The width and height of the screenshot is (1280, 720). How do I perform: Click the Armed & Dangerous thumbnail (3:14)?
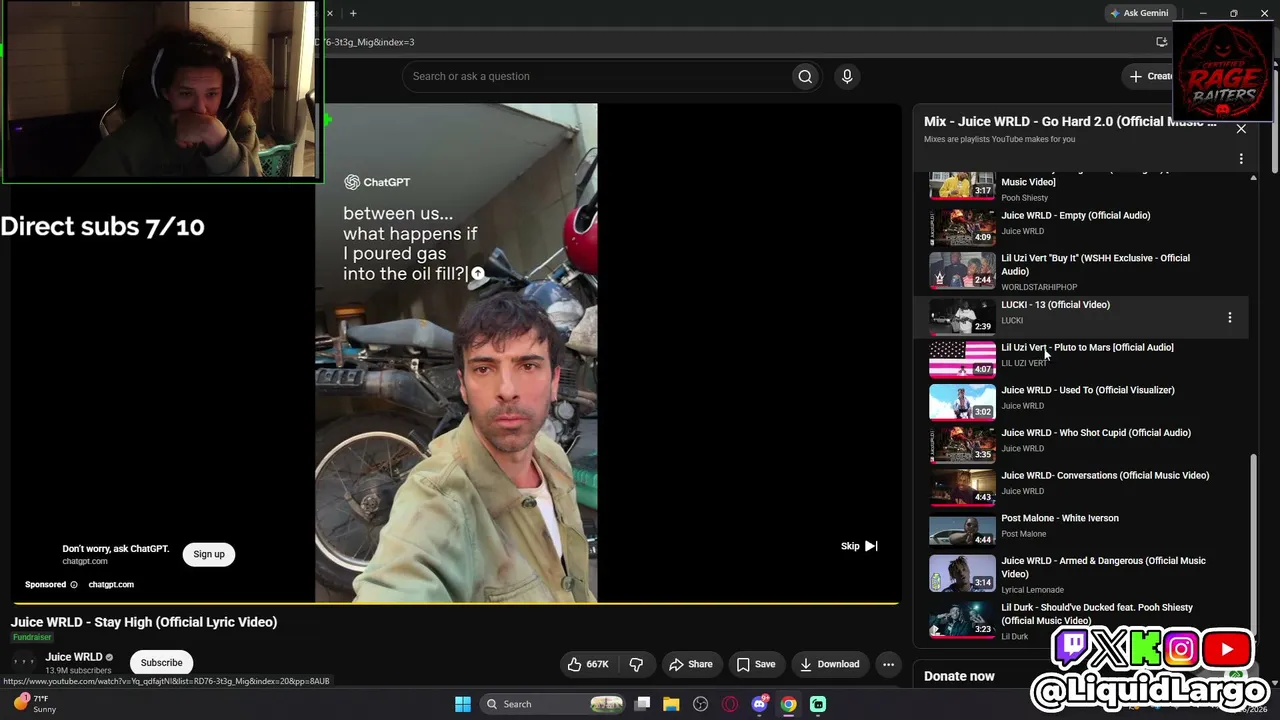(x=962, y=574)
